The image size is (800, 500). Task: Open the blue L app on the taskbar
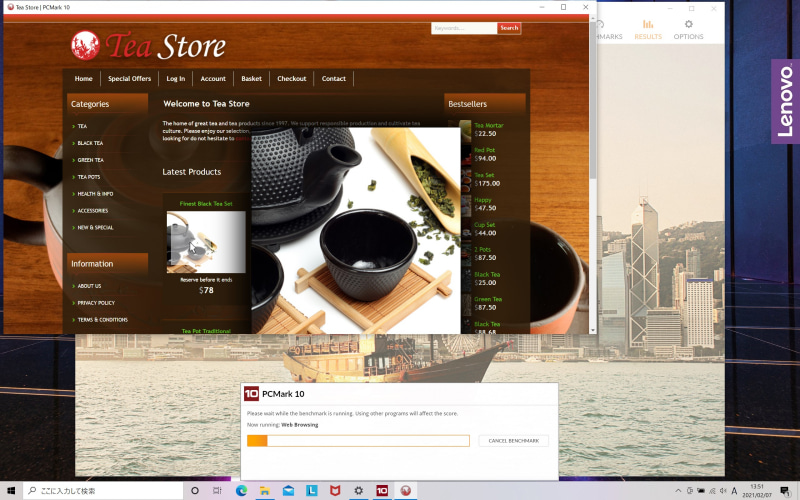pyautogui.click(x=311, y=490)
